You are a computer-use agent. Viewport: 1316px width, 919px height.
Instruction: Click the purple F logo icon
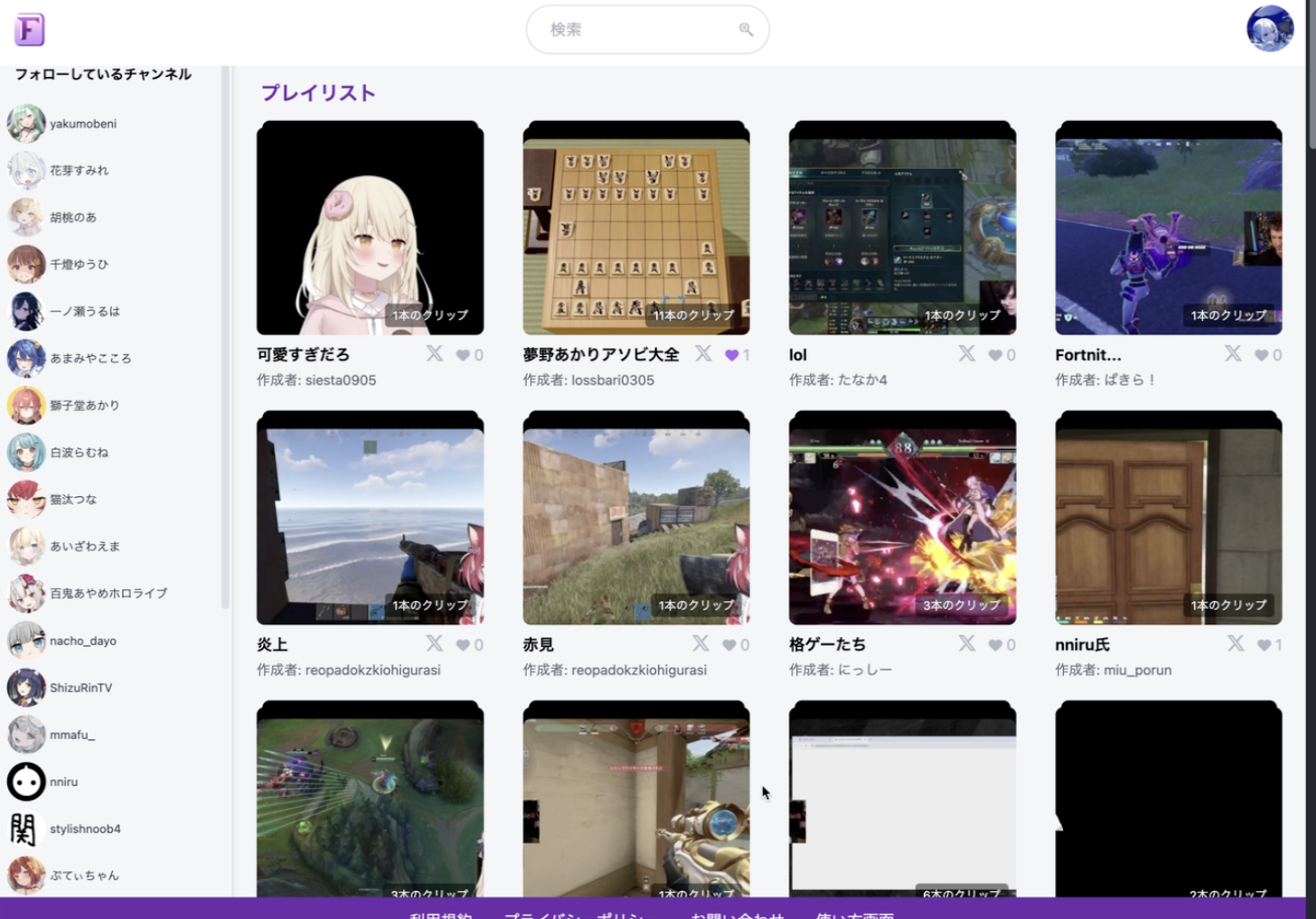(x=30, y=30)
